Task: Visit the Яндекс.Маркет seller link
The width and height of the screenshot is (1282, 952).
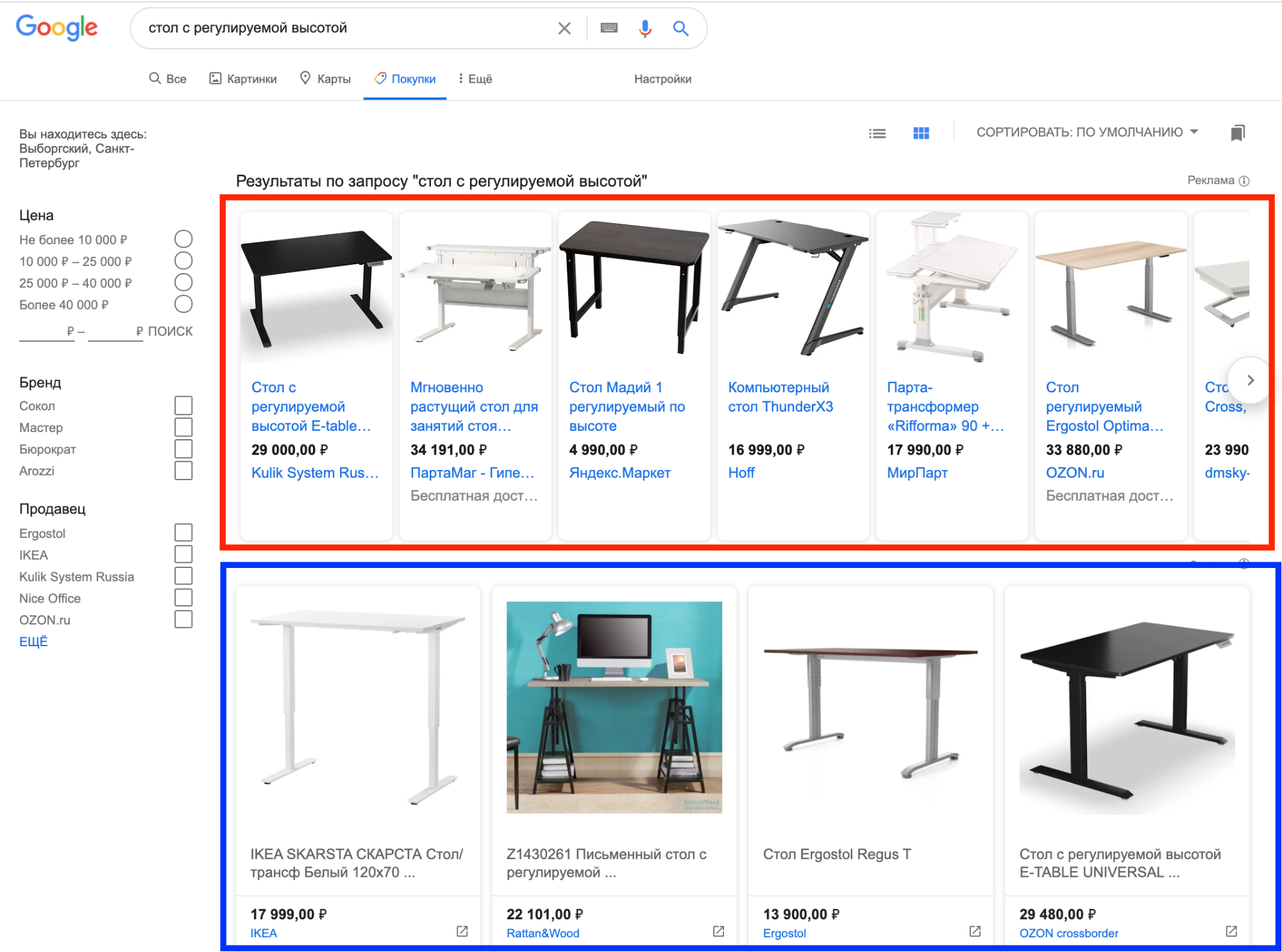Action: pyautogui.click(x=620, y=473)
